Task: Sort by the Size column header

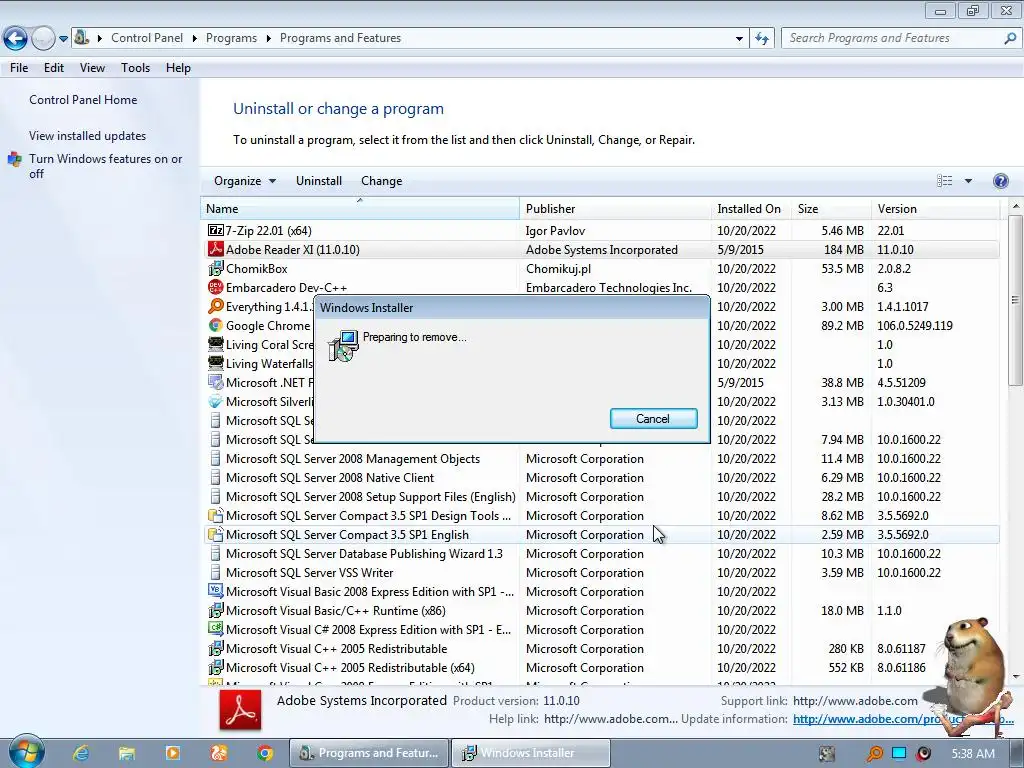Action: (x=831, y=209)
